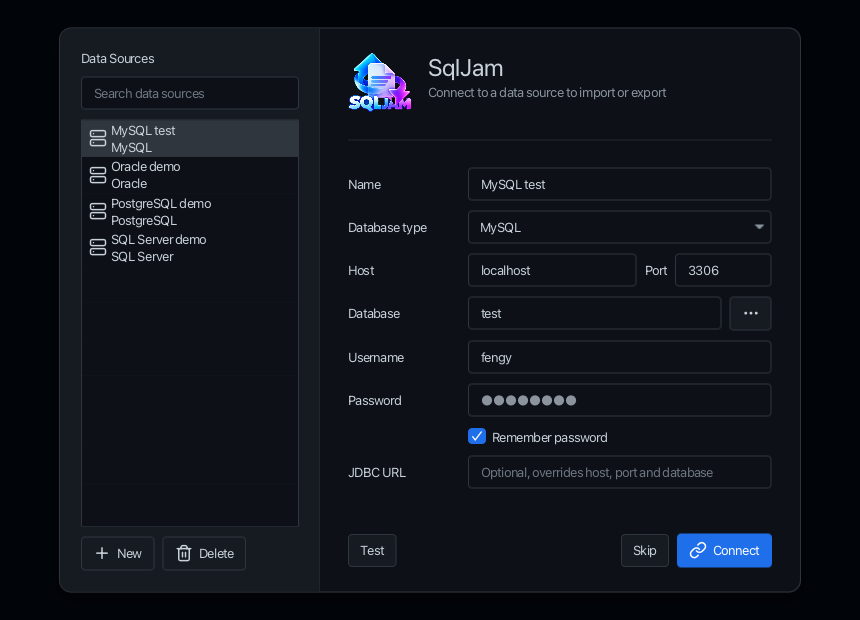Create a new data source
860x620 pixels.
(x=118, y=553)
